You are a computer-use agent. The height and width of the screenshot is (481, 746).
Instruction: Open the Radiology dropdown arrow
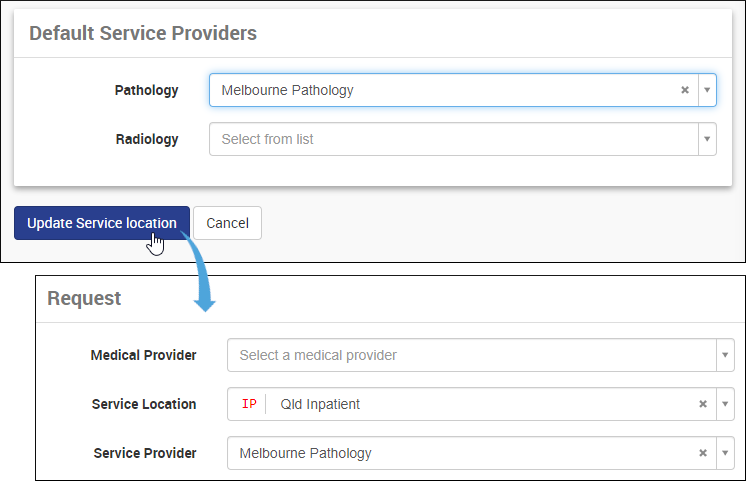(707, 139)
